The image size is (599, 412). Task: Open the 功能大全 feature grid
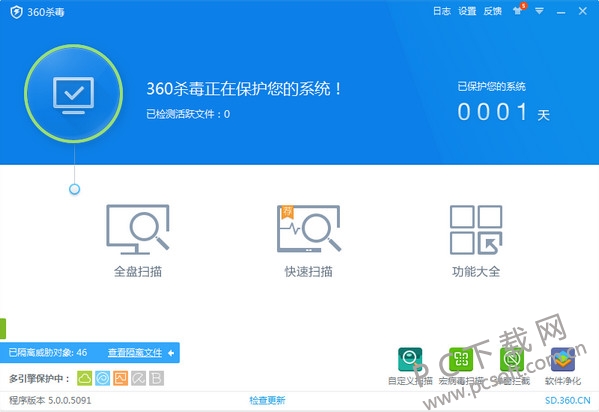476,241
